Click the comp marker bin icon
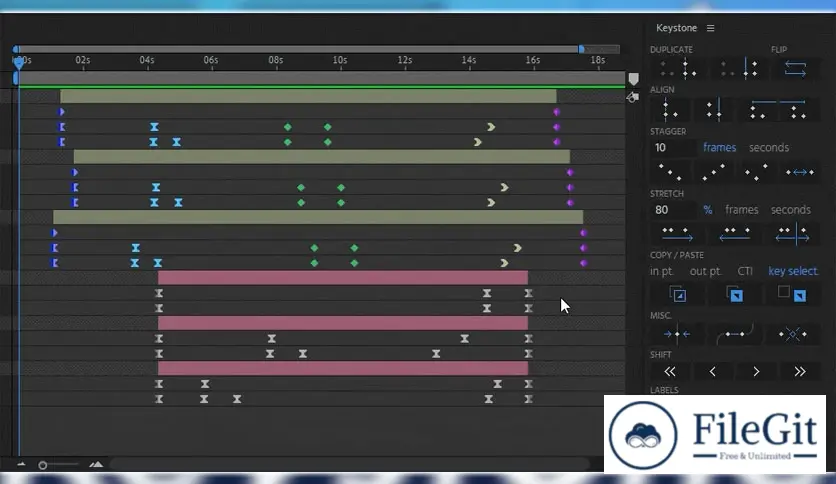Image resolution: width=836 pixels, height=484 pixels. pyautogui.click(x=633, y=79)
